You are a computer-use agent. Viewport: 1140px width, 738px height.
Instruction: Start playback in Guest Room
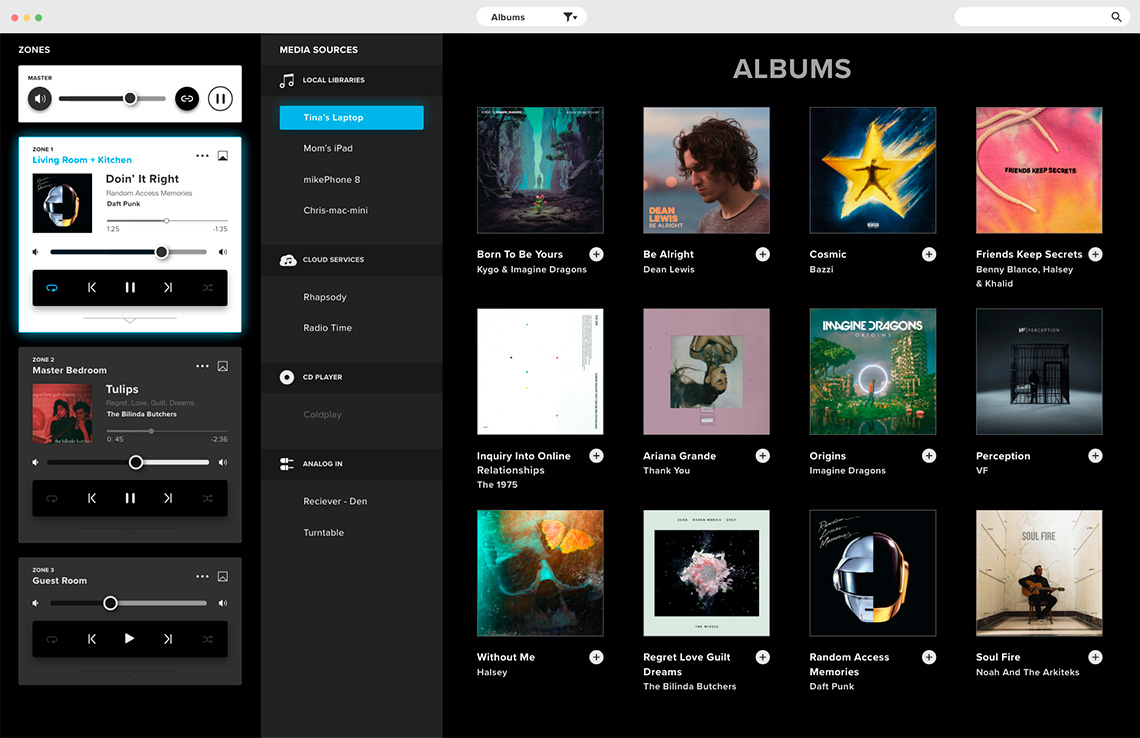click(129, 638)
